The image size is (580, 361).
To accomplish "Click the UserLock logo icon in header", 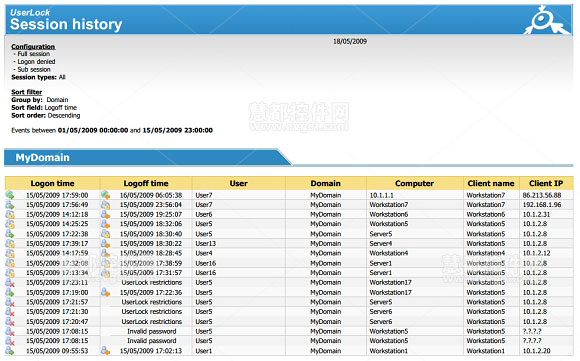I will [547, 20].
